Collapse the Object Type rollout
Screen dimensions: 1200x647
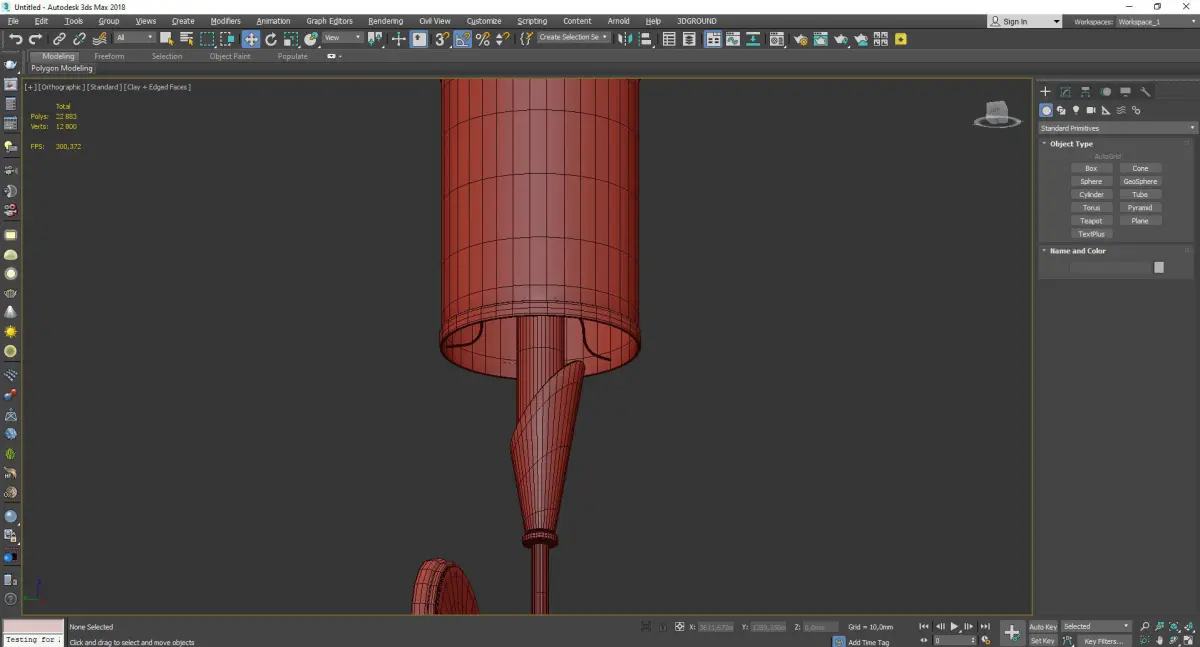point(1071,144)
